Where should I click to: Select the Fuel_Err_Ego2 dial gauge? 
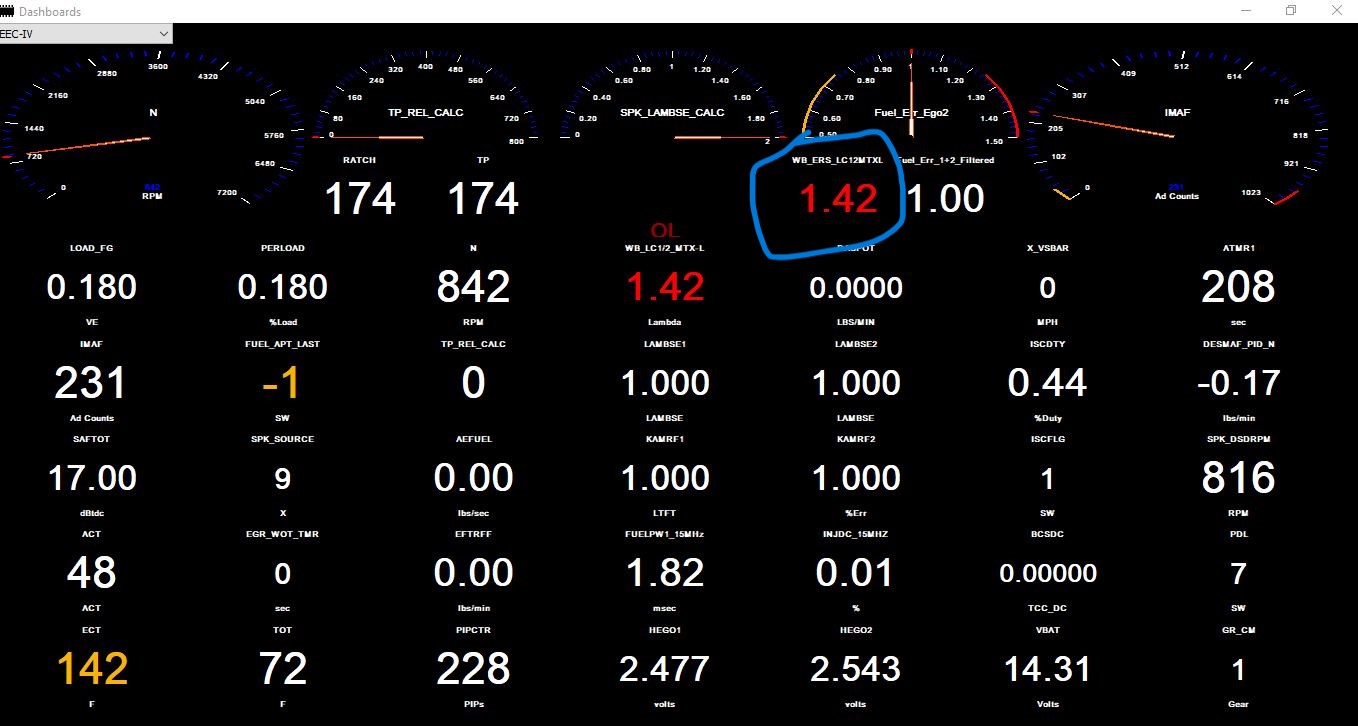[x=911, y=110]
